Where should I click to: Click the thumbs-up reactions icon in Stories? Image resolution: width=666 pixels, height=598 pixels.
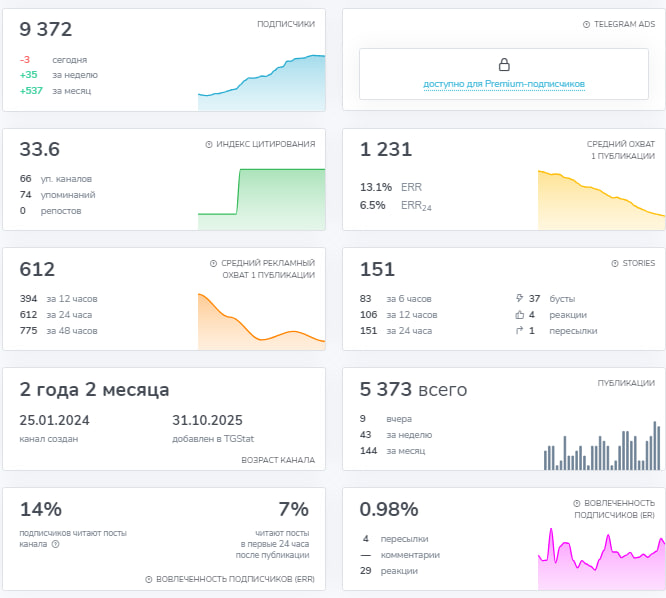(518, 315)
